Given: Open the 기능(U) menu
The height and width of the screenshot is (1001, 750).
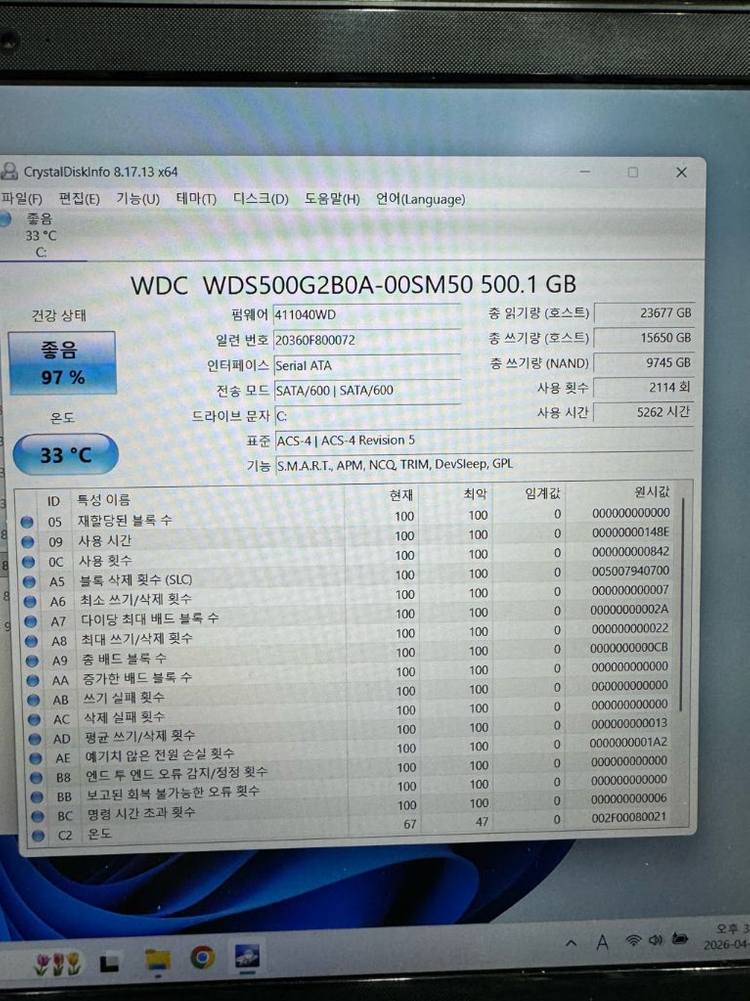Looking at the screenshot, I should 138,199.
